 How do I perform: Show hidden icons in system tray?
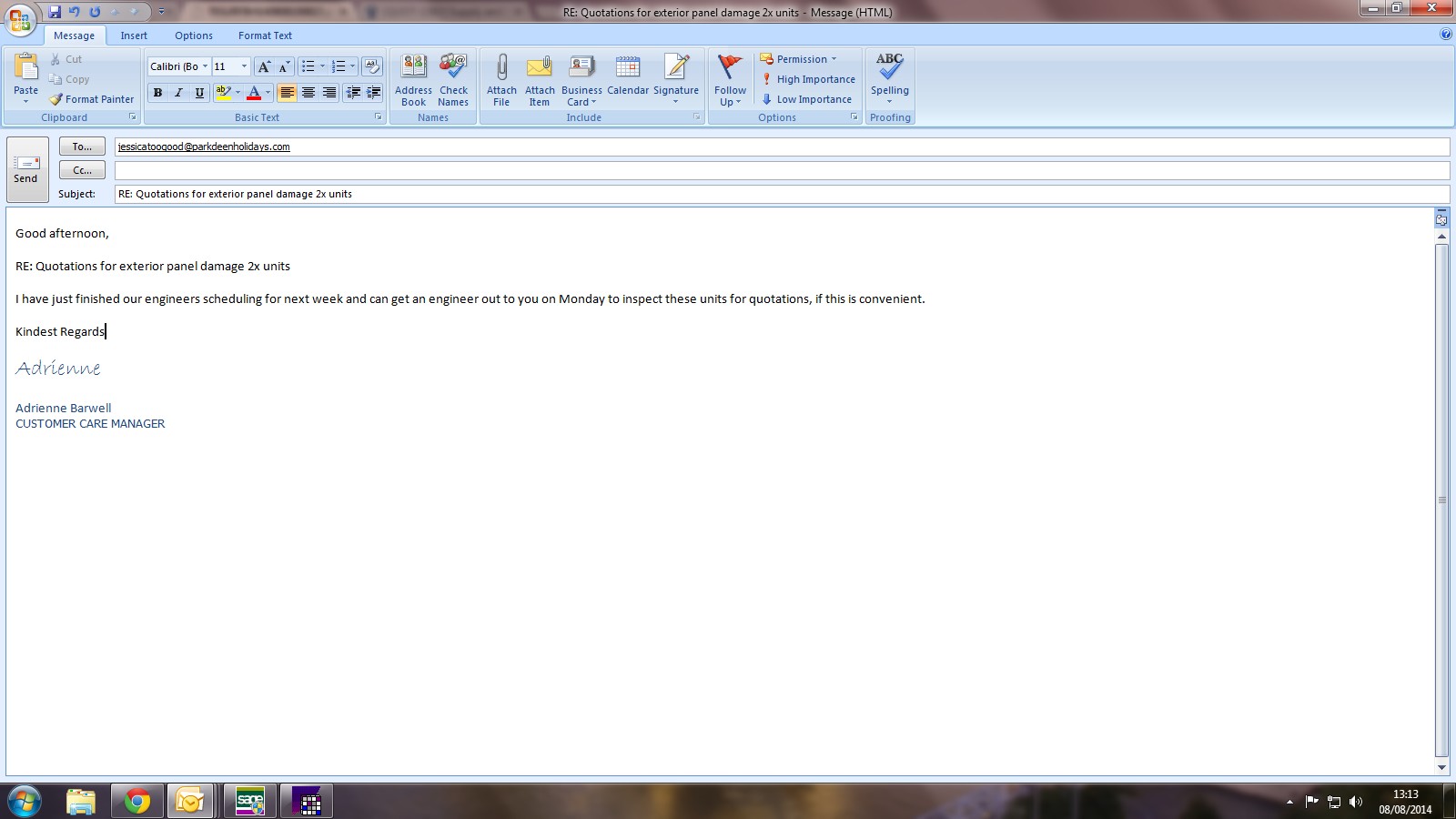1289,802
